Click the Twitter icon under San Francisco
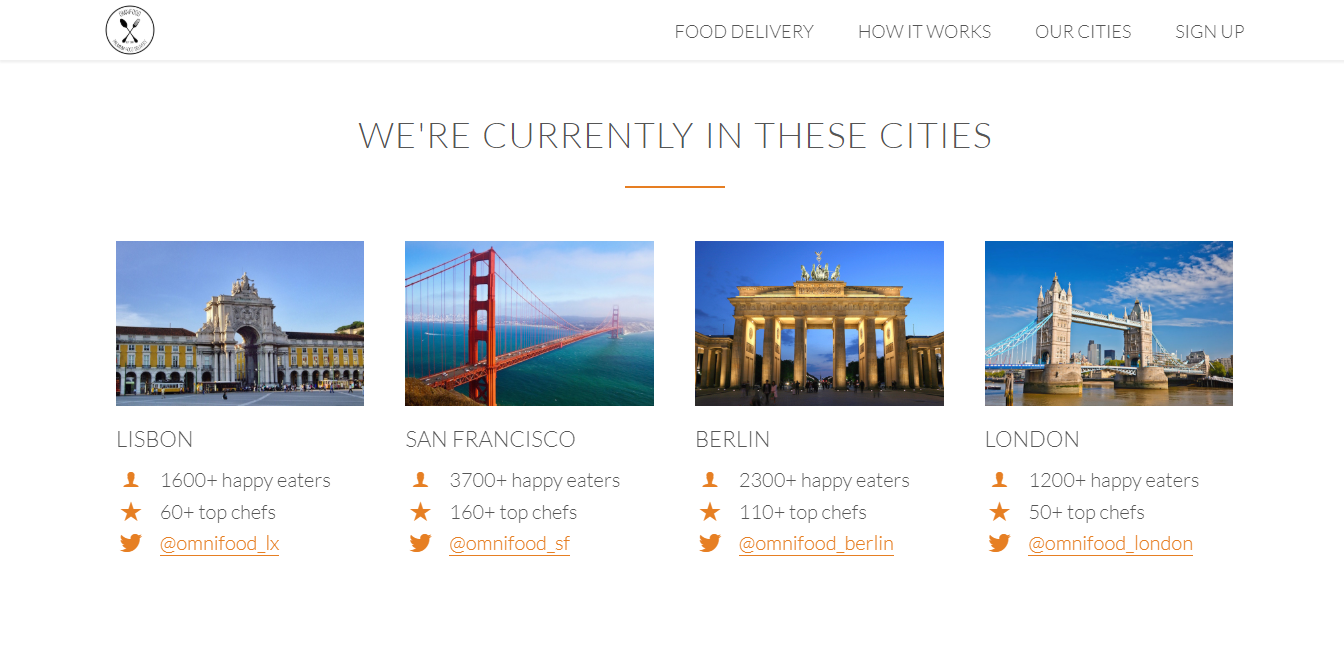 click(x=420, y=544)
